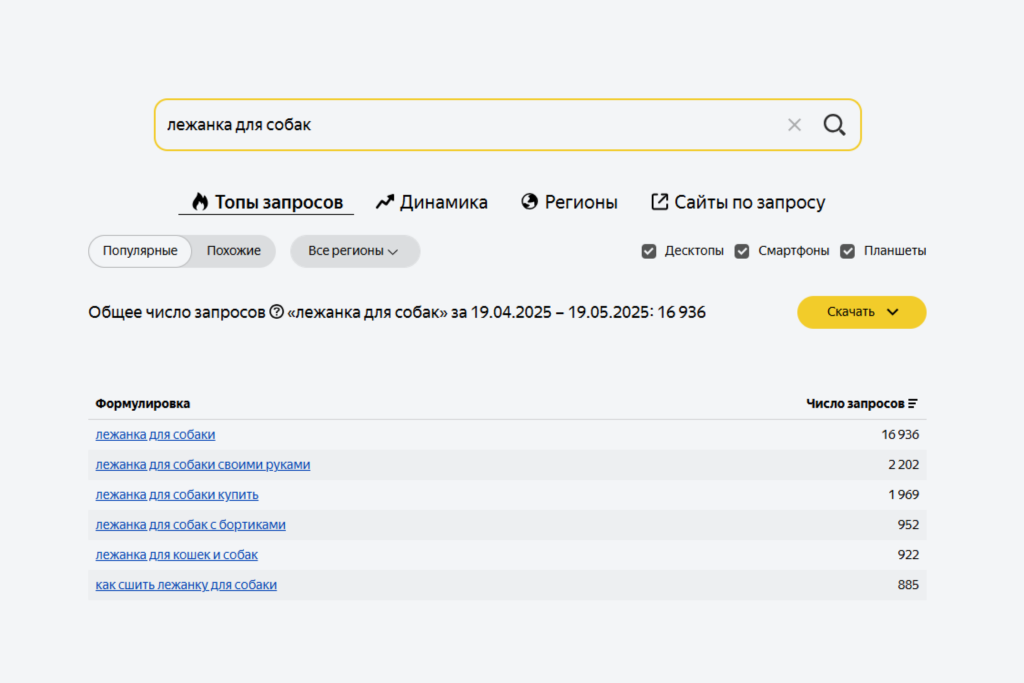Viewport: 1024px width, 683px height.
Task: Open the Динамика tab
Action: [443, 202]
